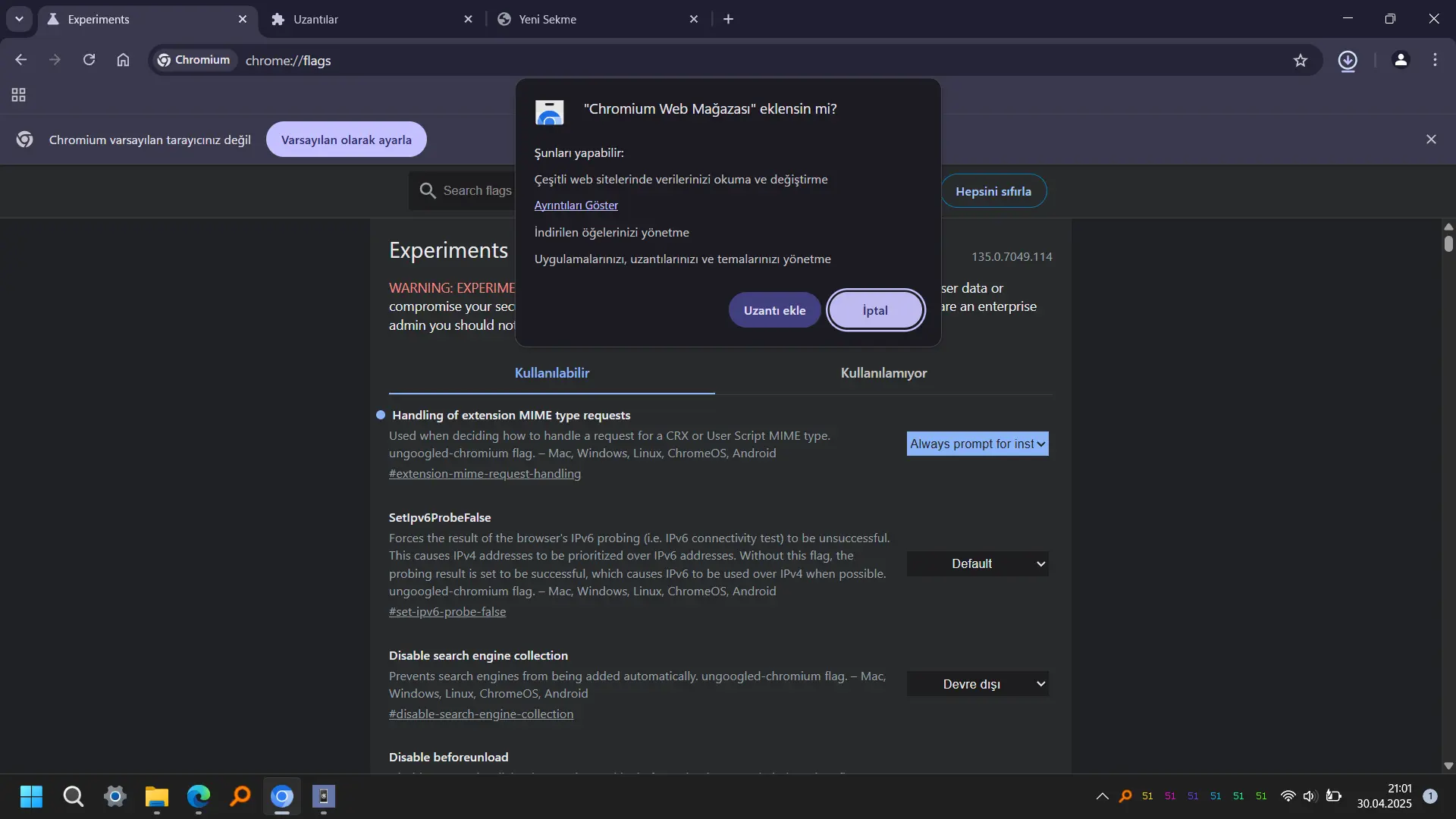Open the last pinned taskbar app
The image size is (1456, 819).
(324, 796)
